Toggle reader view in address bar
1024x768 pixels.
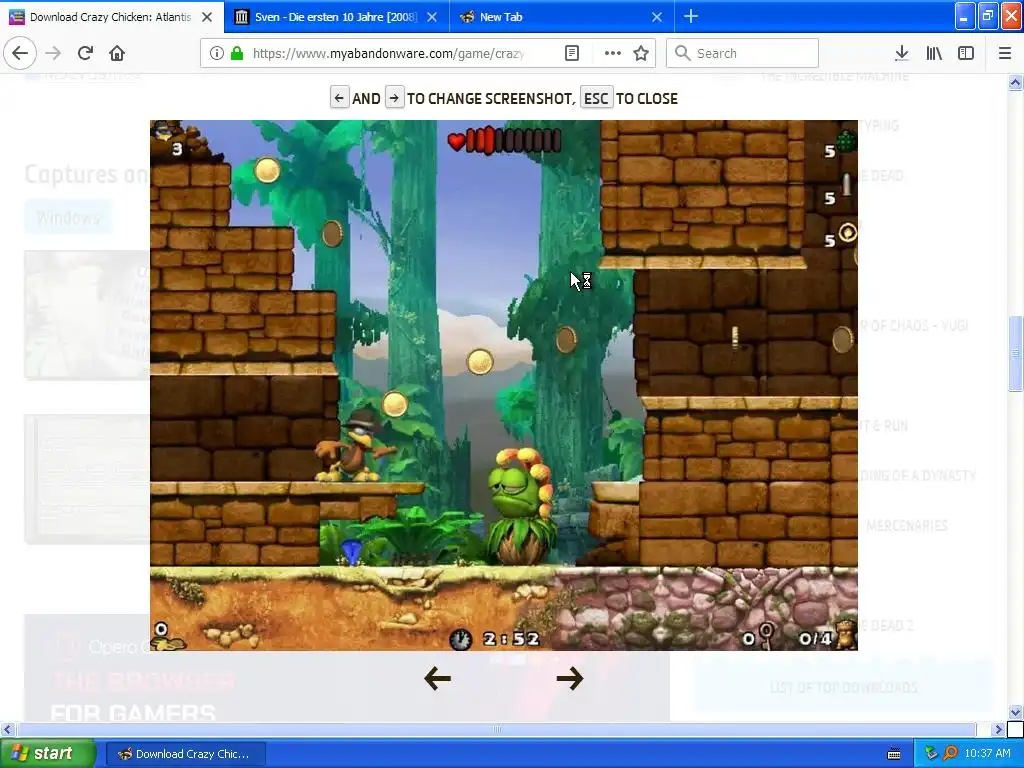coord(572,54)
